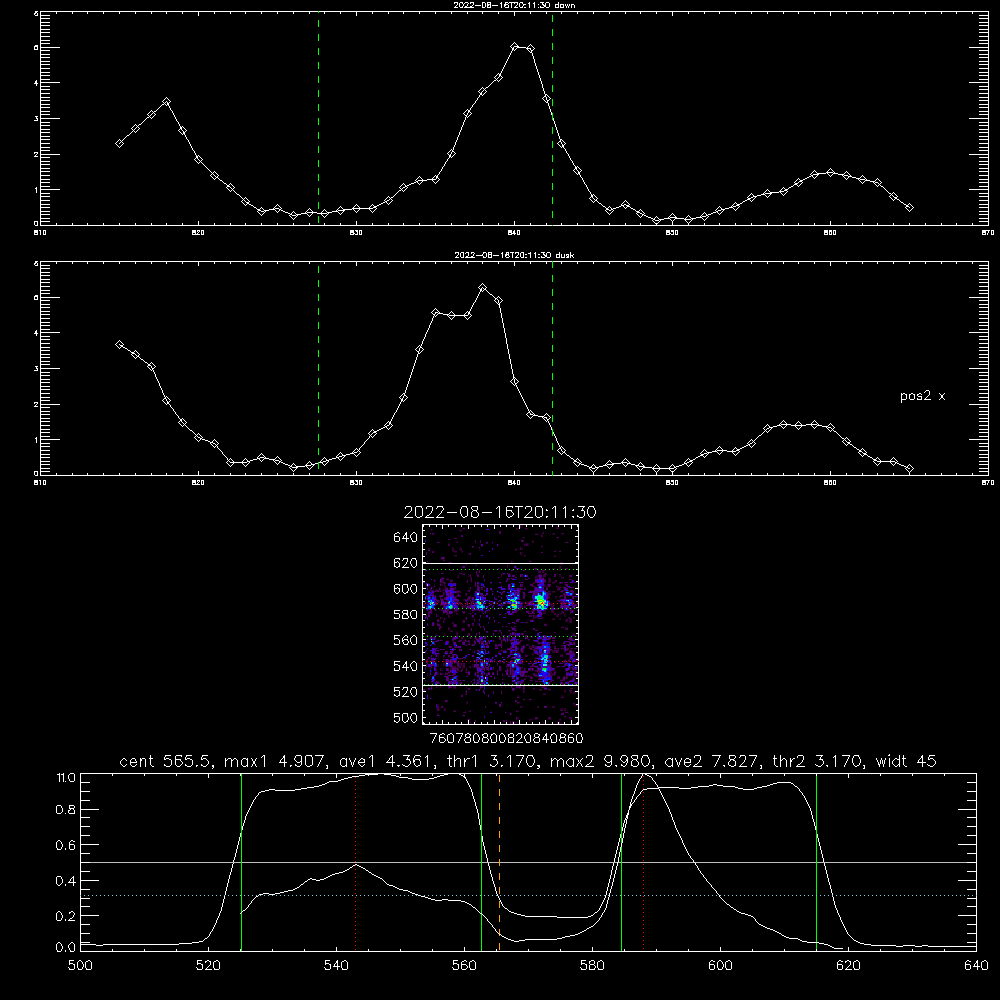1000x1000 pixels.
Task: Select the green vertical line near 615 in profile plot
Action: point(816,862)
